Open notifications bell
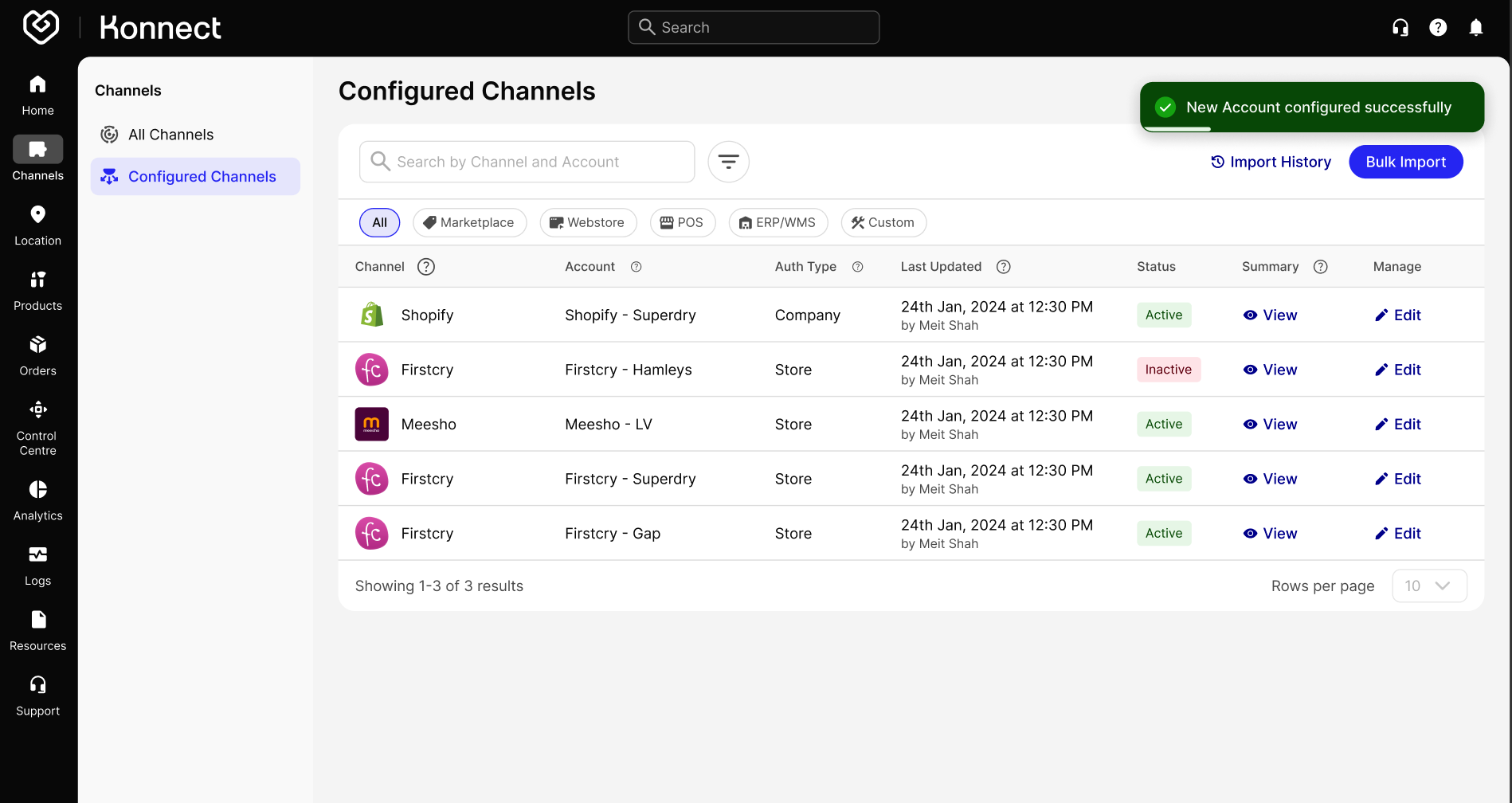The height and width of the screenshot is (803, 1512). 1476,28
